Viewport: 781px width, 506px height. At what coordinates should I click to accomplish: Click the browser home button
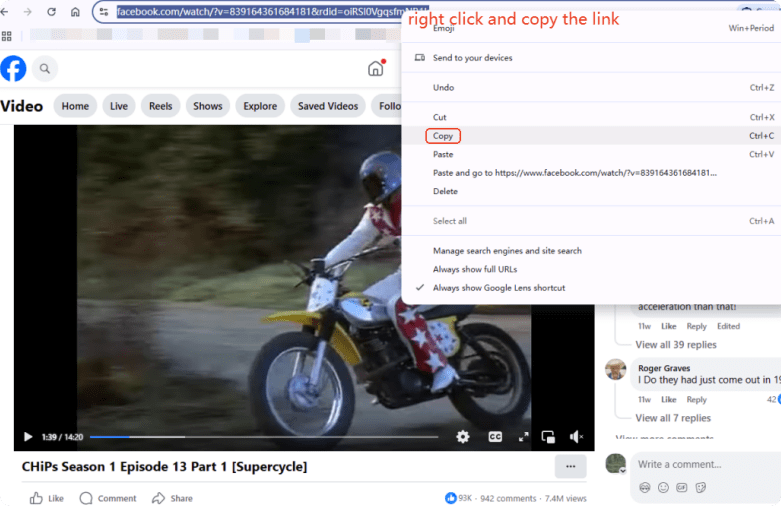click(76, 12)
